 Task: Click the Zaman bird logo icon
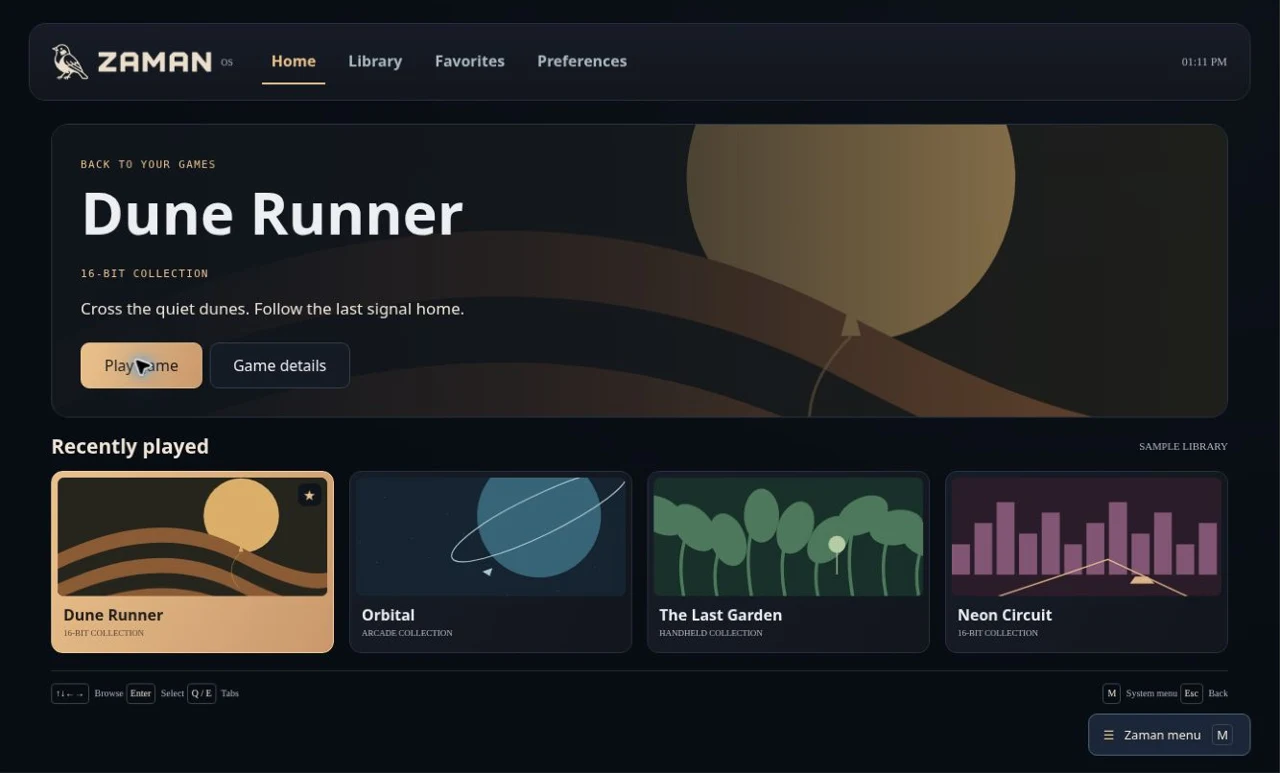pyautogui.click(x=70, y=62)
